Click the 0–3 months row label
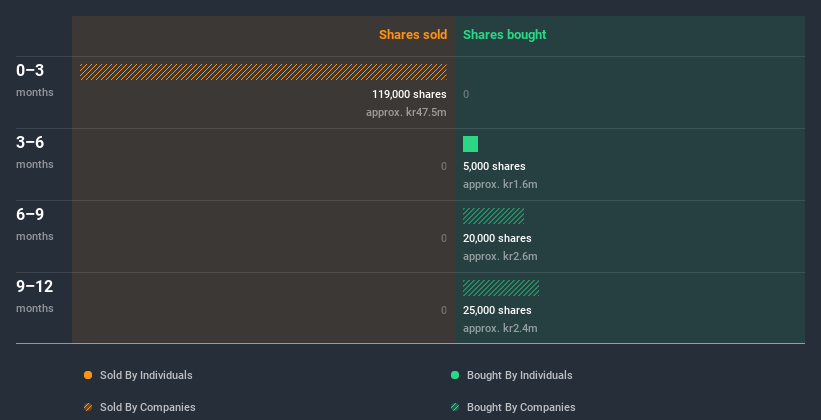This screenshot has width=821, height=420. pyautogui.click(x=35, y=80)
